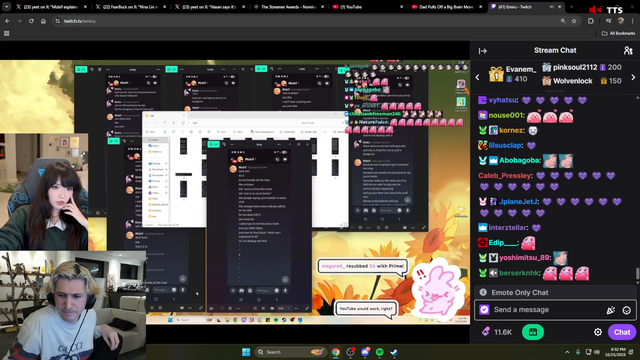
Task: Open the browser tab search dropdown
Action: coord(7,7)
